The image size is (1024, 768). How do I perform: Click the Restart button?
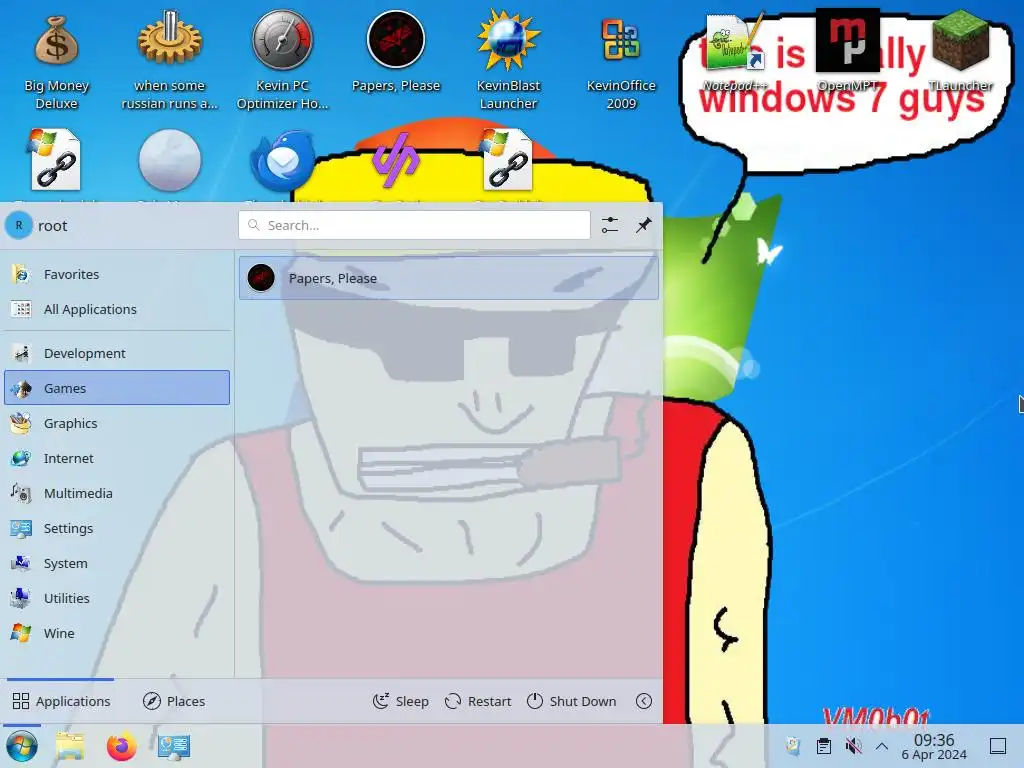(478, 701)
